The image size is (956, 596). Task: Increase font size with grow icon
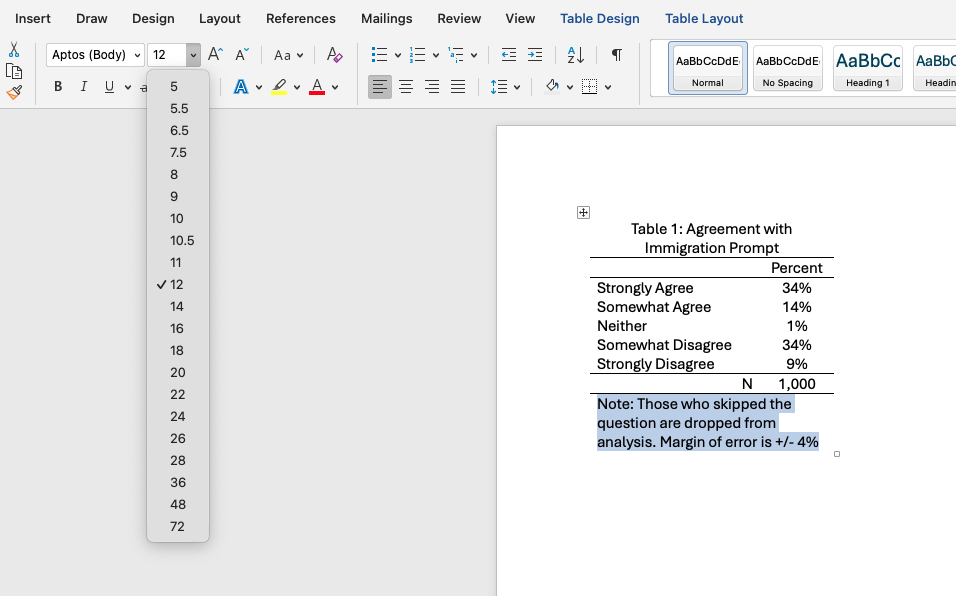coord(215,55)
